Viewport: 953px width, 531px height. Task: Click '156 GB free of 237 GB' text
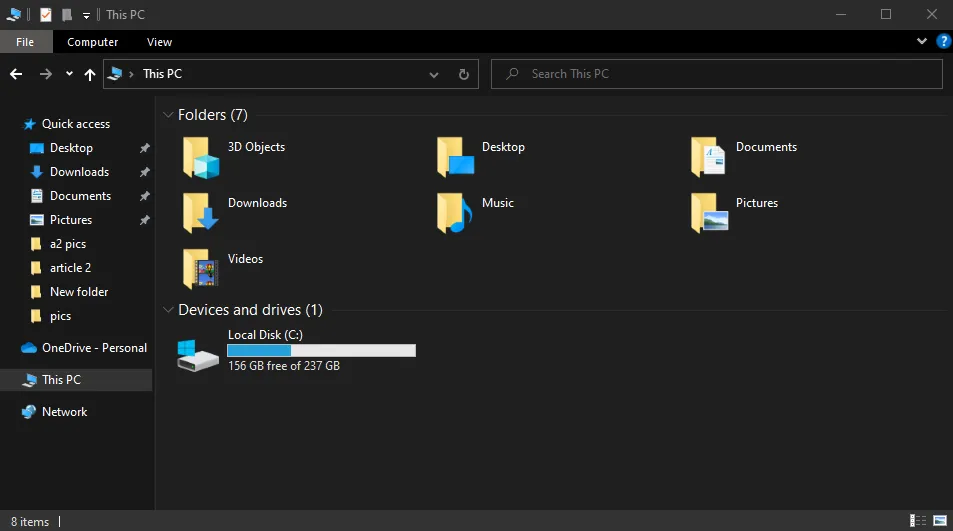pos(284,366)
